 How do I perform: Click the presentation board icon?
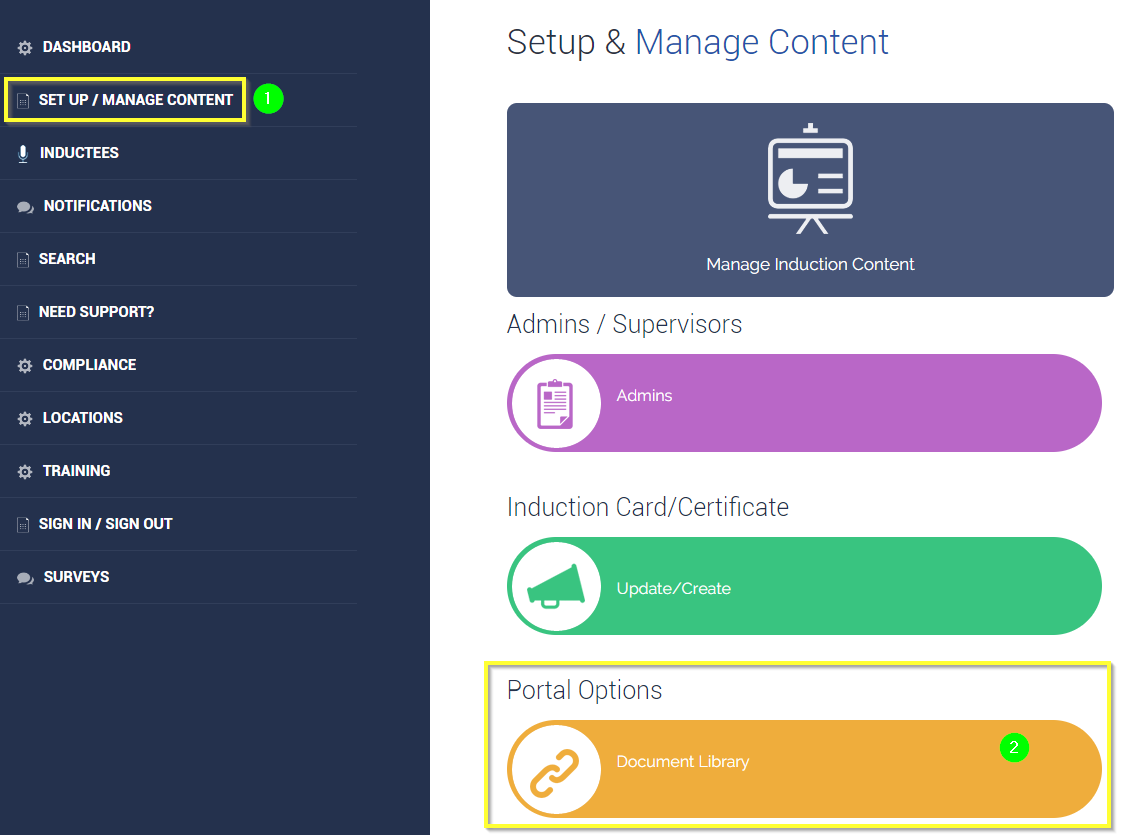(810, 180)
